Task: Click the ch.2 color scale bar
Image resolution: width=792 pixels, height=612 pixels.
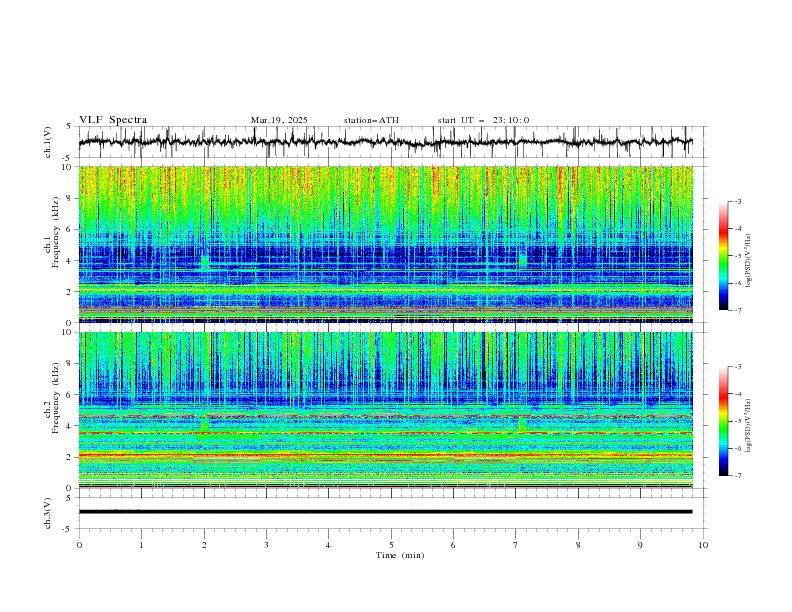Action: click(x=723, y=421)
